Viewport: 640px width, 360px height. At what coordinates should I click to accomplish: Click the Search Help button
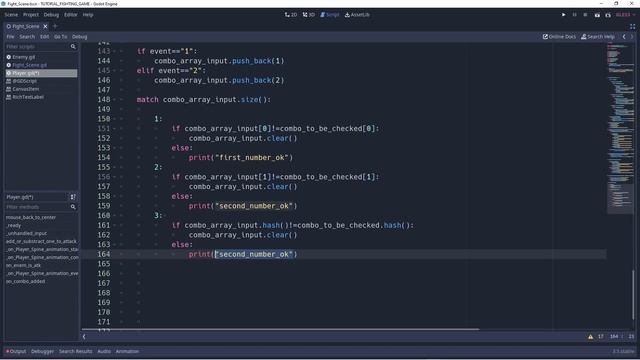point(598,37)
